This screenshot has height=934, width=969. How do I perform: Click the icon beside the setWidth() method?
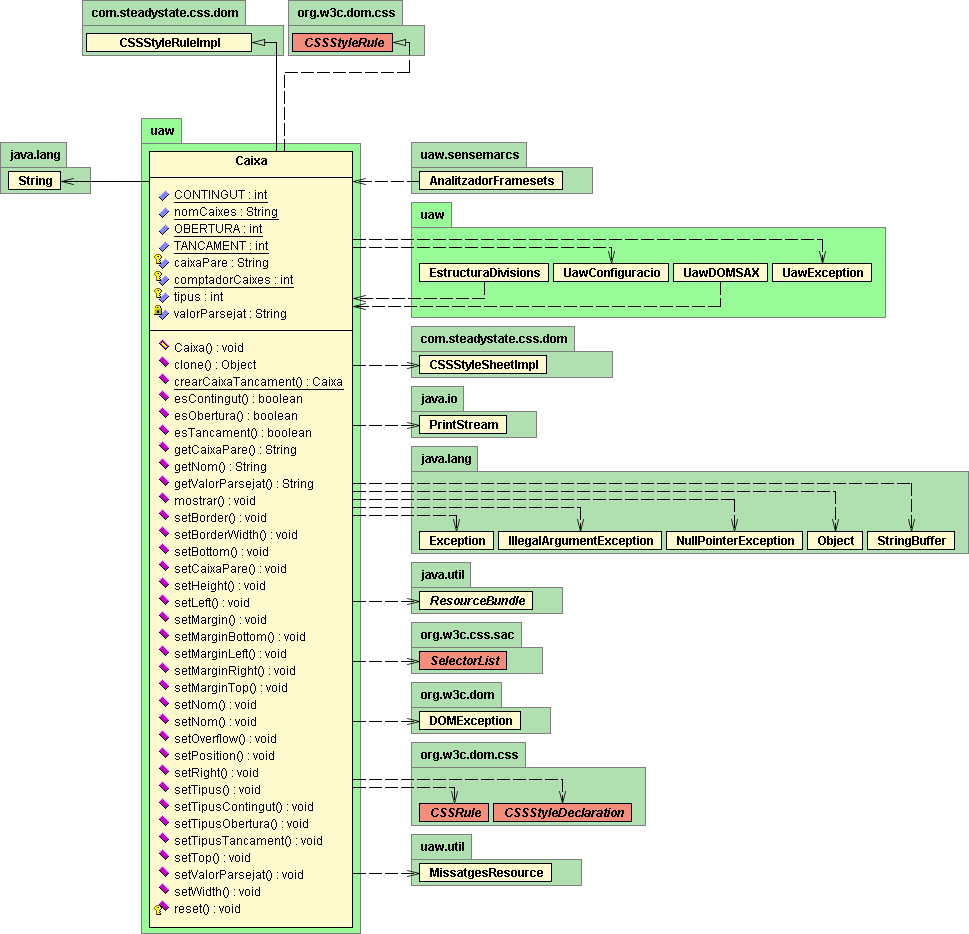point(164,892)
